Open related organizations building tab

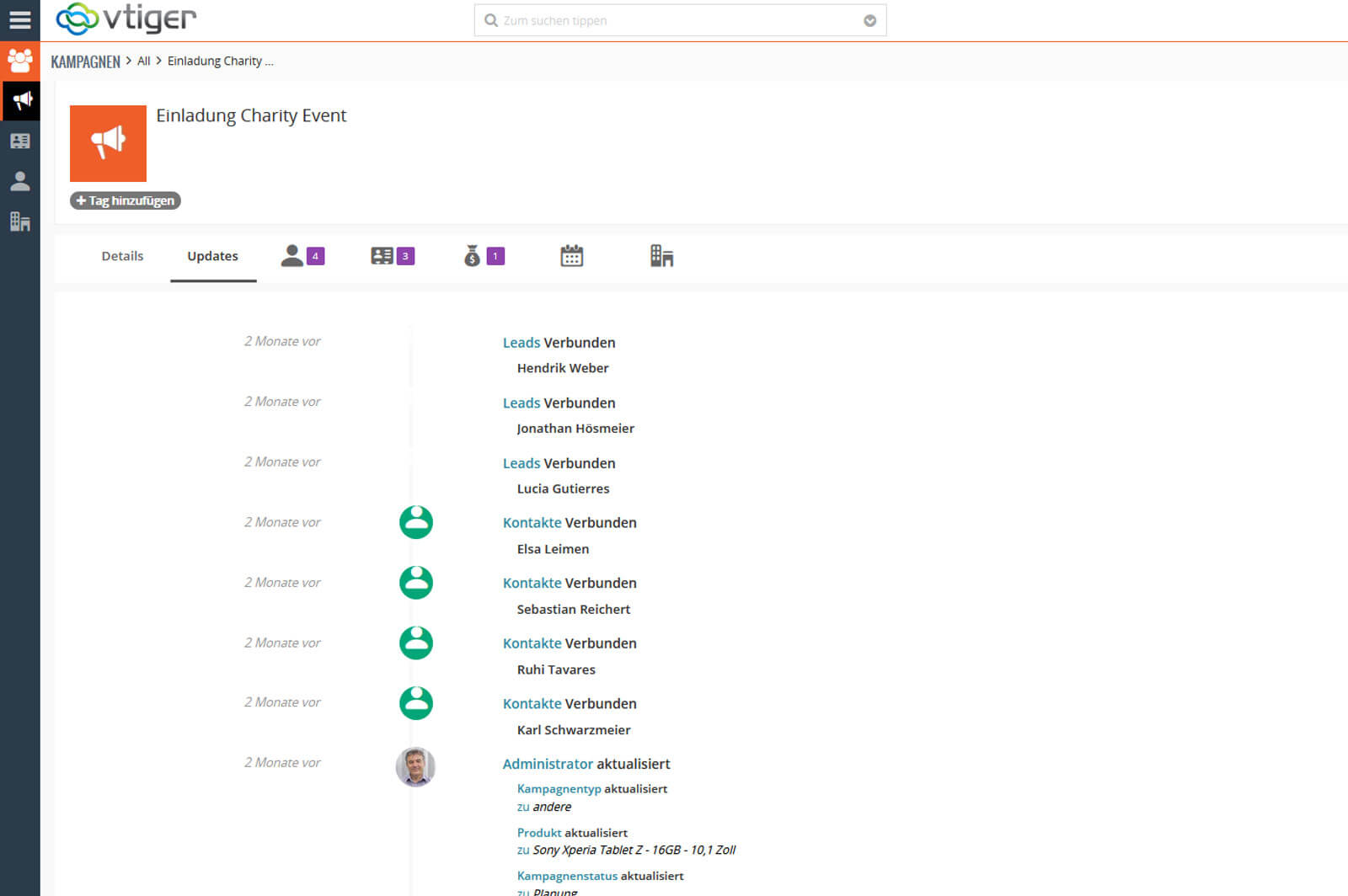pyautogui.click(x=661, y=256)
